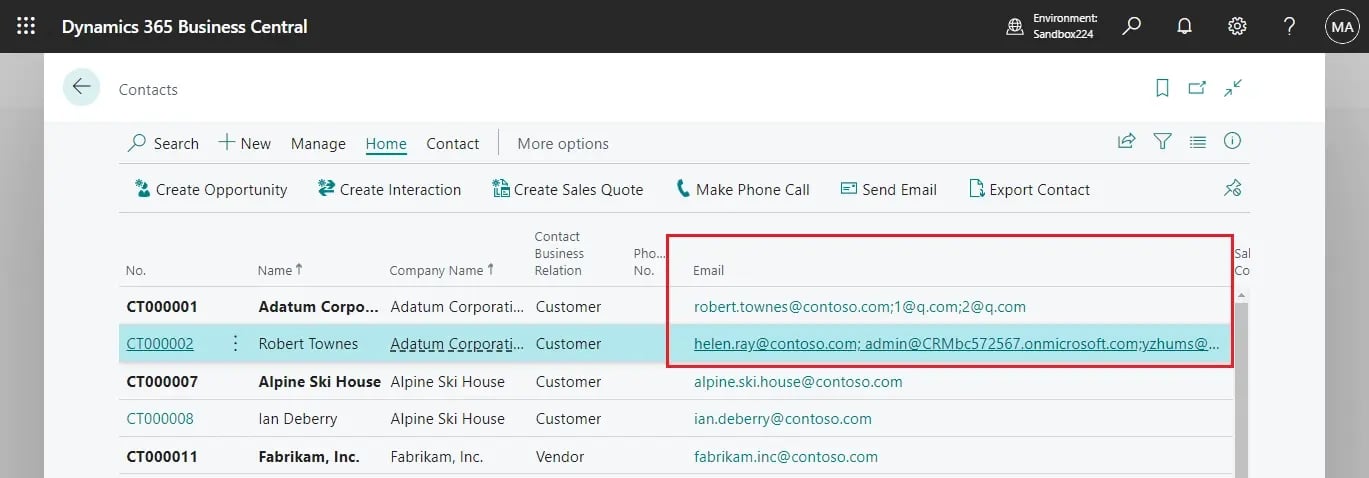Open the helen.ray@contoso.com email link
Image resolution: width=1369 pixels, height=478 pixels.
[x=957, y=343]
